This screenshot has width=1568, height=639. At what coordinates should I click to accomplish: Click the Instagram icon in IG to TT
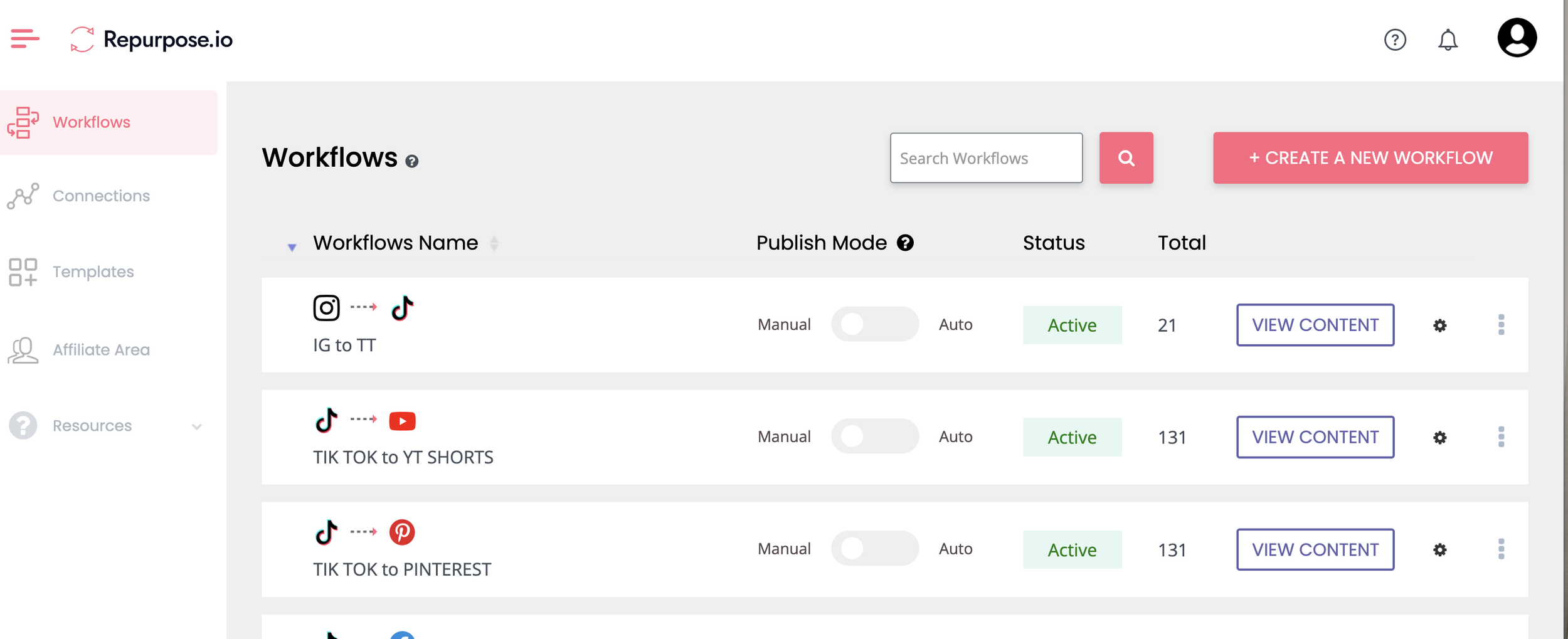(x=326, y=308)
